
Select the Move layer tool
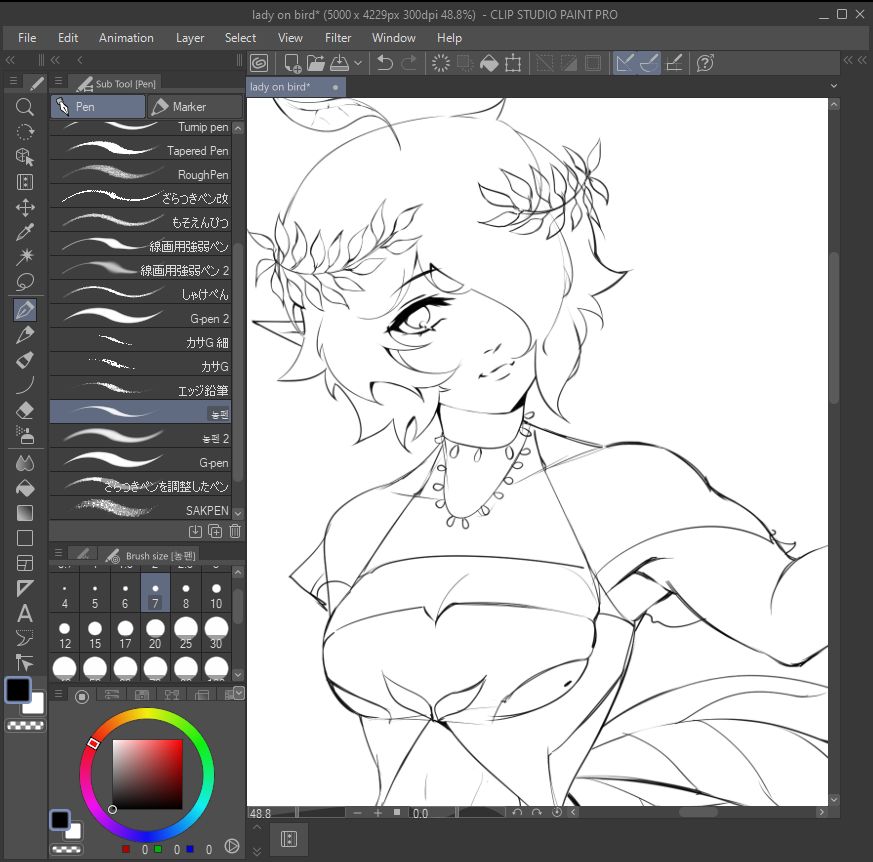pos(24,207)
